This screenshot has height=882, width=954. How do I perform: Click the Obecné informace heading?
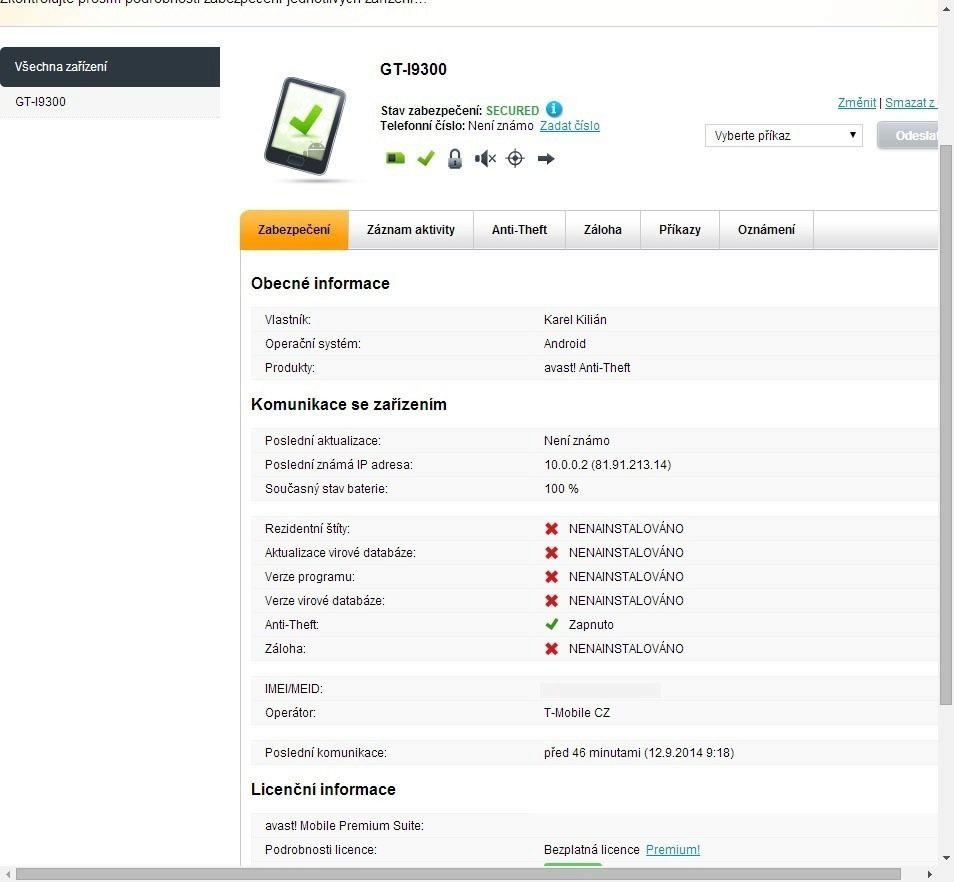coord(320,283)
